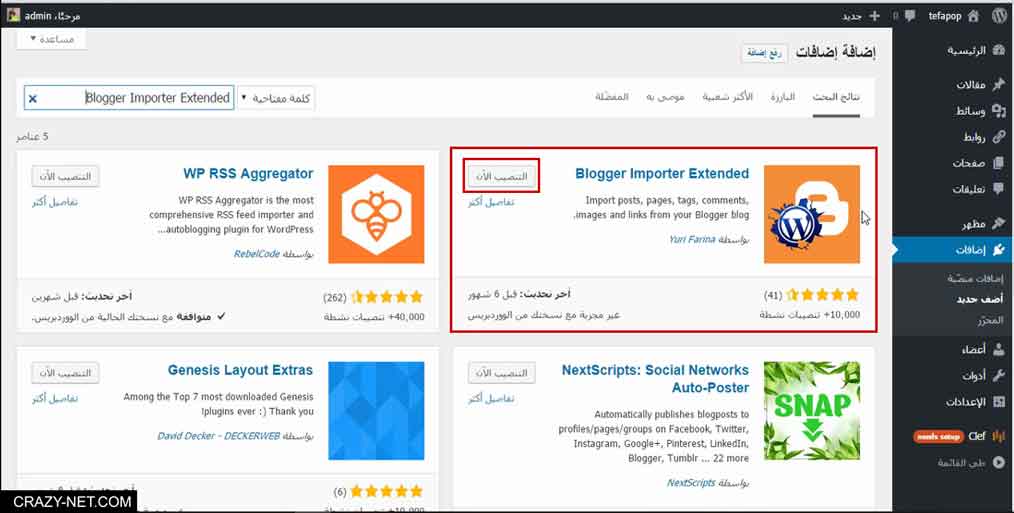Screen dimensions: 1014x513
Task: Open author link RebelCode
Action: pyautogui.click(x=257, y=254)
